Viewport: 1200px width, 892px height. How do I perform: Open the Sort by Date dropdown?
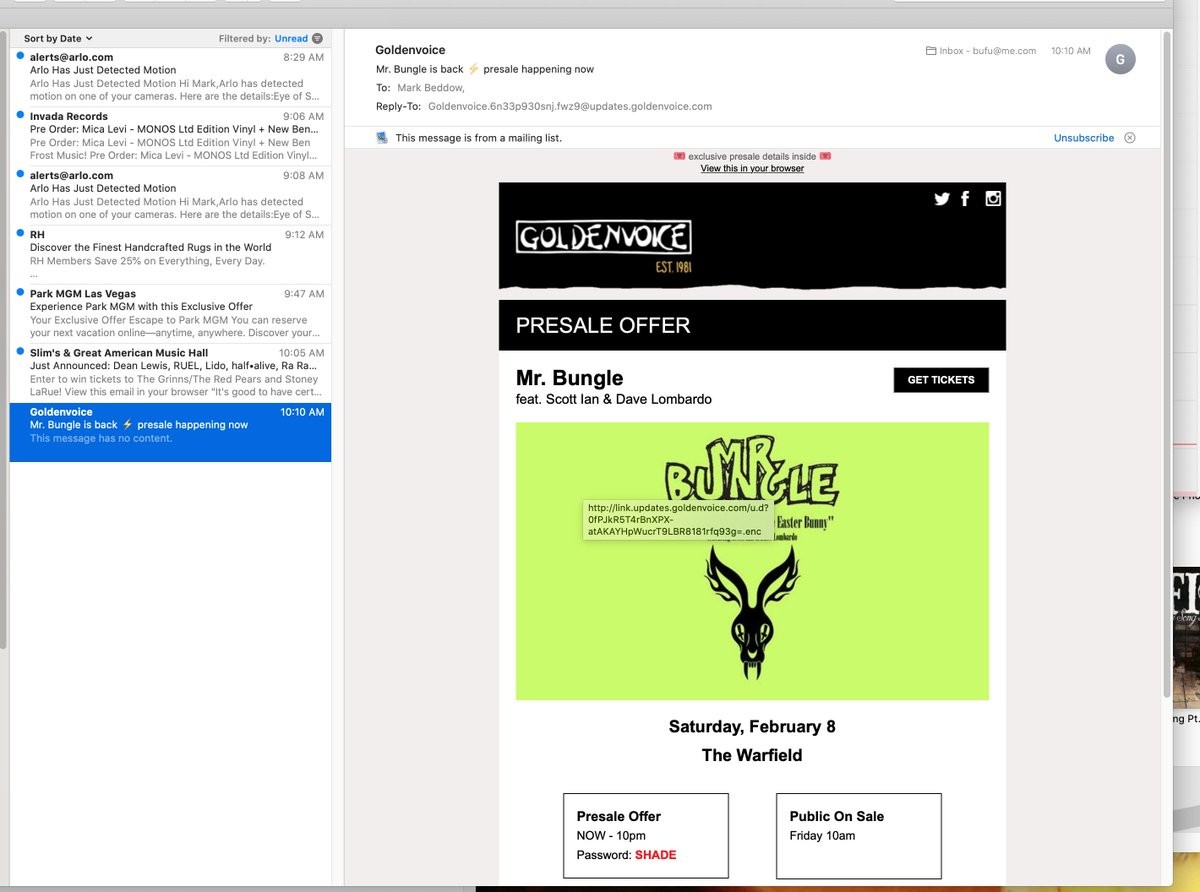coord(58,38)
